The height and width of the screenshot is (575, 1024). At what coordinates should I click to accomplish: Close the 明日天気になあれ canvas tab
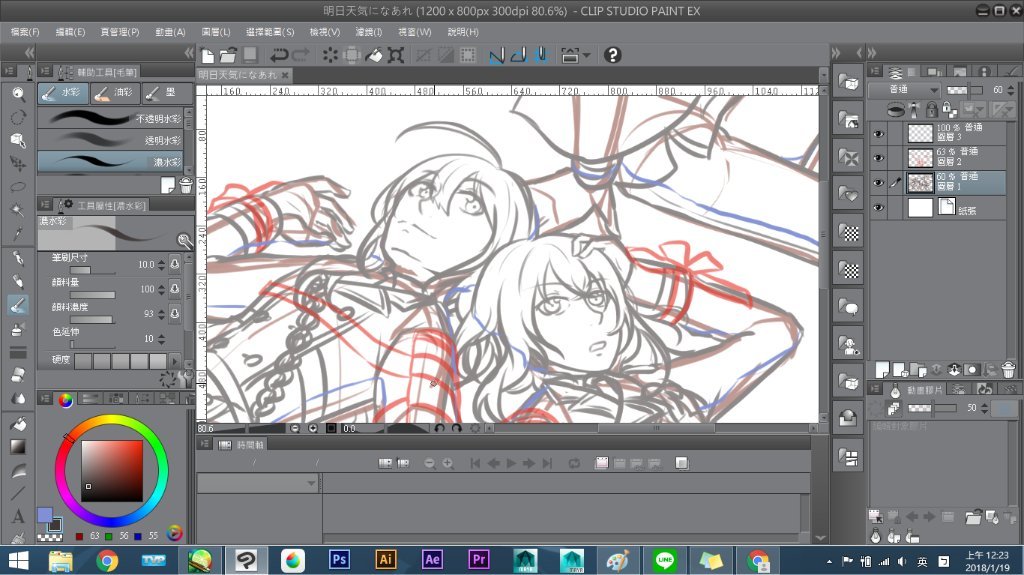[285, 75]
